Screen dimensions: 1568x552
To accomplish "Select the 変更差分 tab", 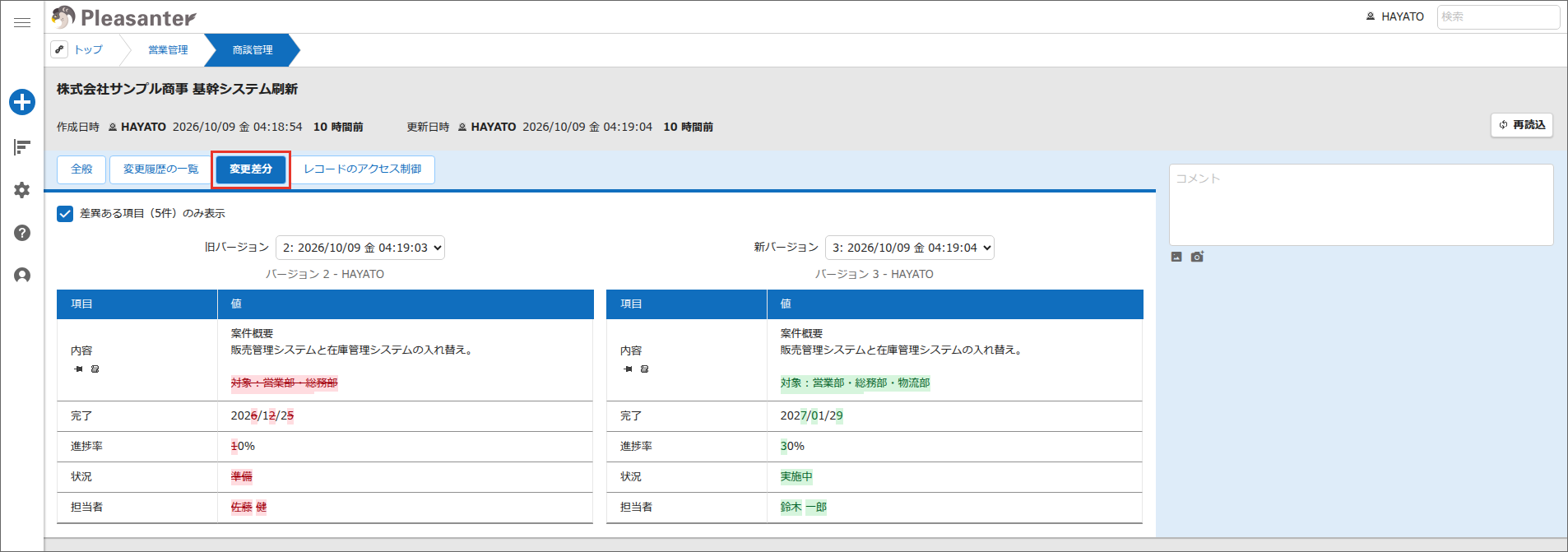I will pos(251,169).
